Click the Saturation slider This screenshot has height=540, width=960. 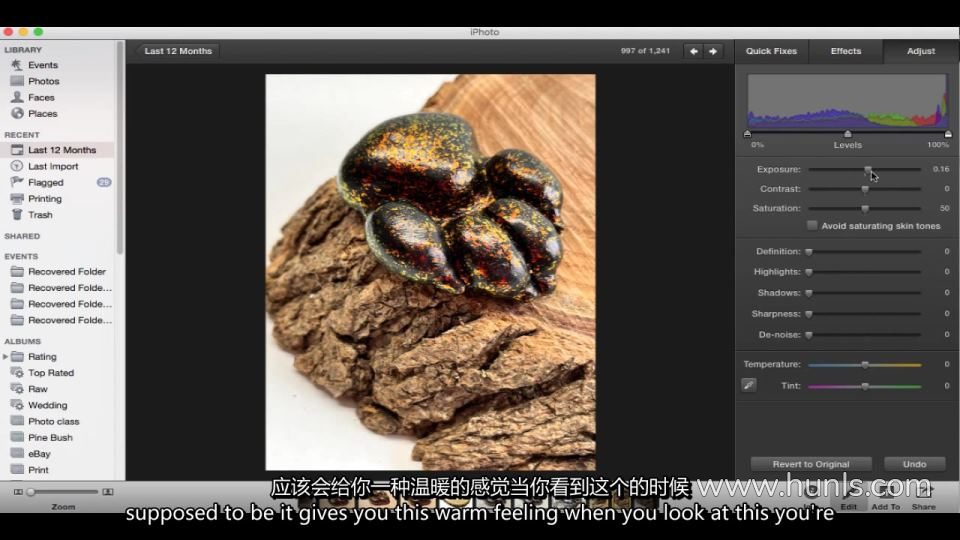pyautogui.click(x=864, y=209)
